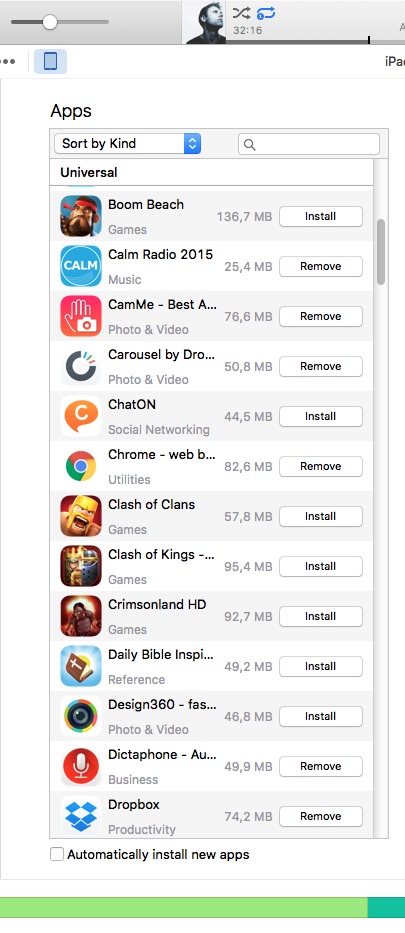The image size is (405, 933).
Task: Click the apps search field
Action: pos(309,144)
